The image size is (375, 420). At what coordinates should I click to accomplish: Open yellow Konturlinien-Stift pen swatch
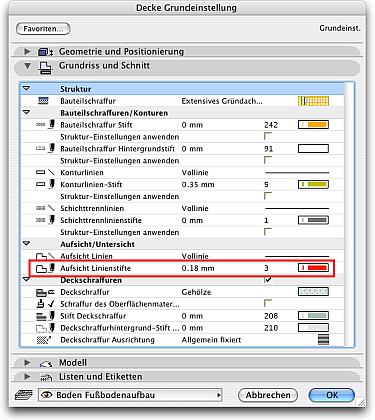[313, 184]
